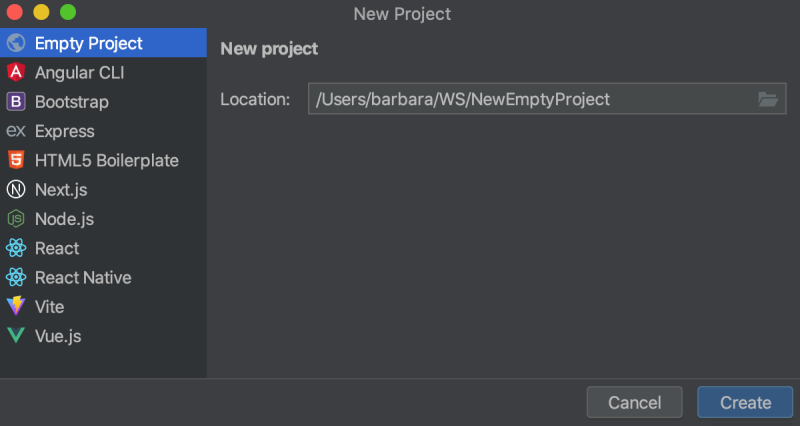Click the HTML5 Boilerplate shield icon
This screenshot has width=800, height=426.
16,160
